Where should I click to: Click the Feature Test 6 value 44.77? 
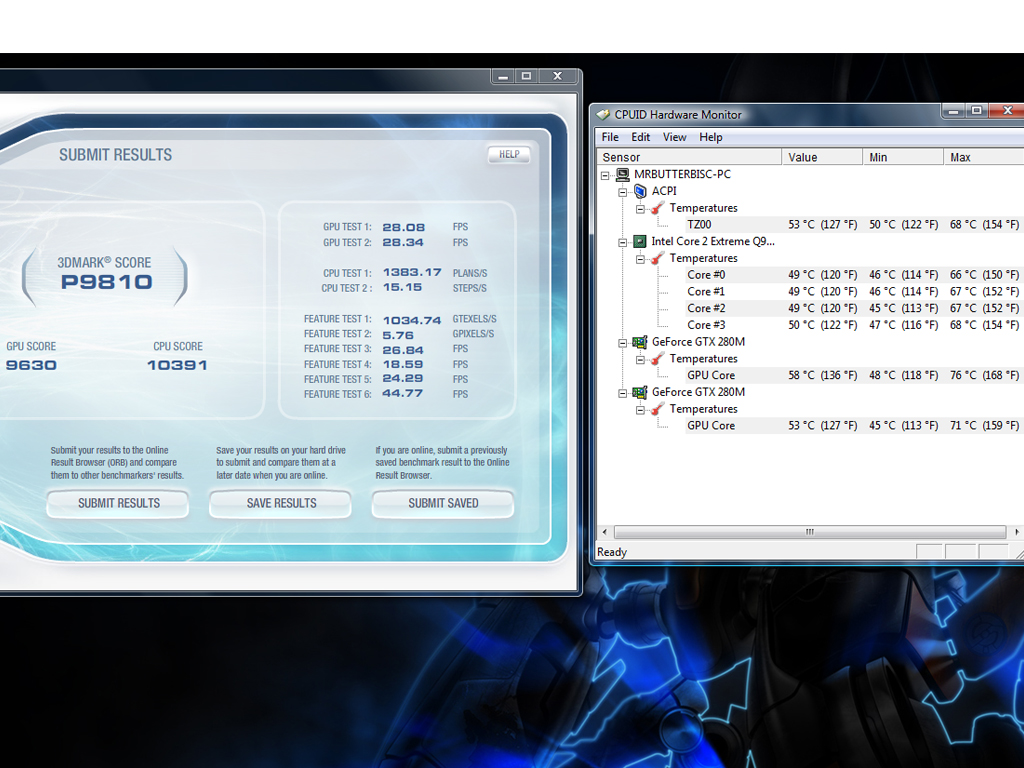pyautogui.click(x=402, y=394)
